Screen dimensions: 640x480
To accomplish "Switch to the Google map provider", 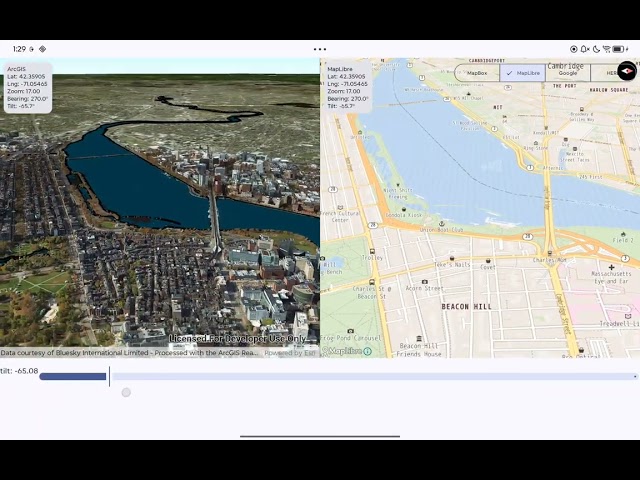I will pos(568,73).
